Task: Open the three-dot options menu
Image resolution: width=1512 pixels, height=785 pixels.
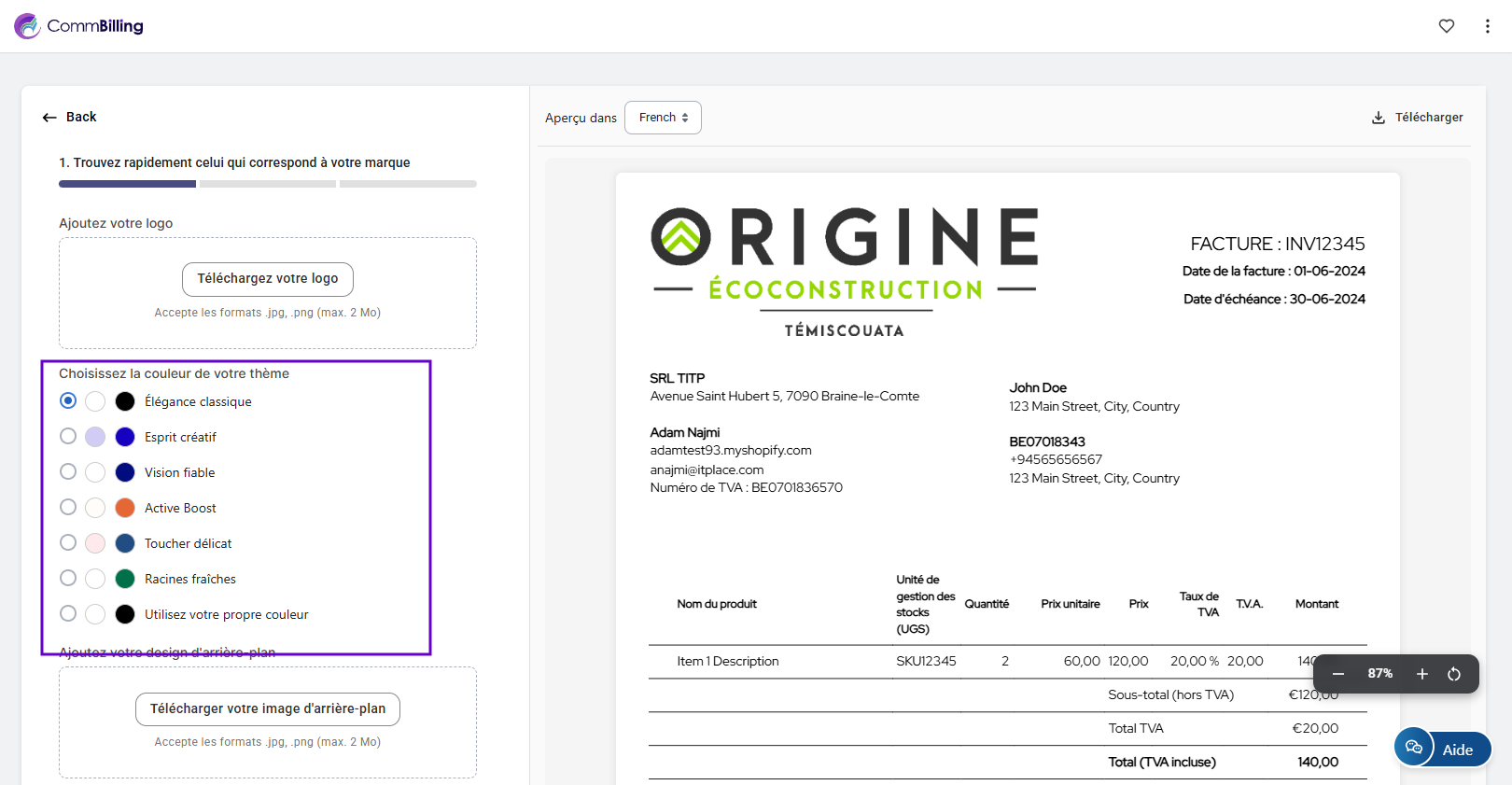Action: [1487, 26]
